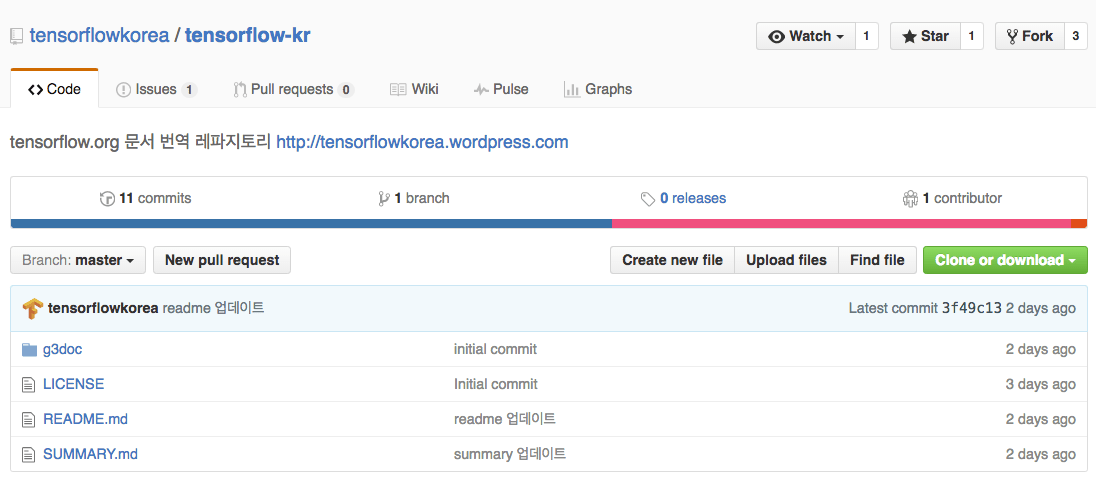
Task: Open README.md row's 'readme 업데이트' commit message
Action: click(x=505, y=419)
